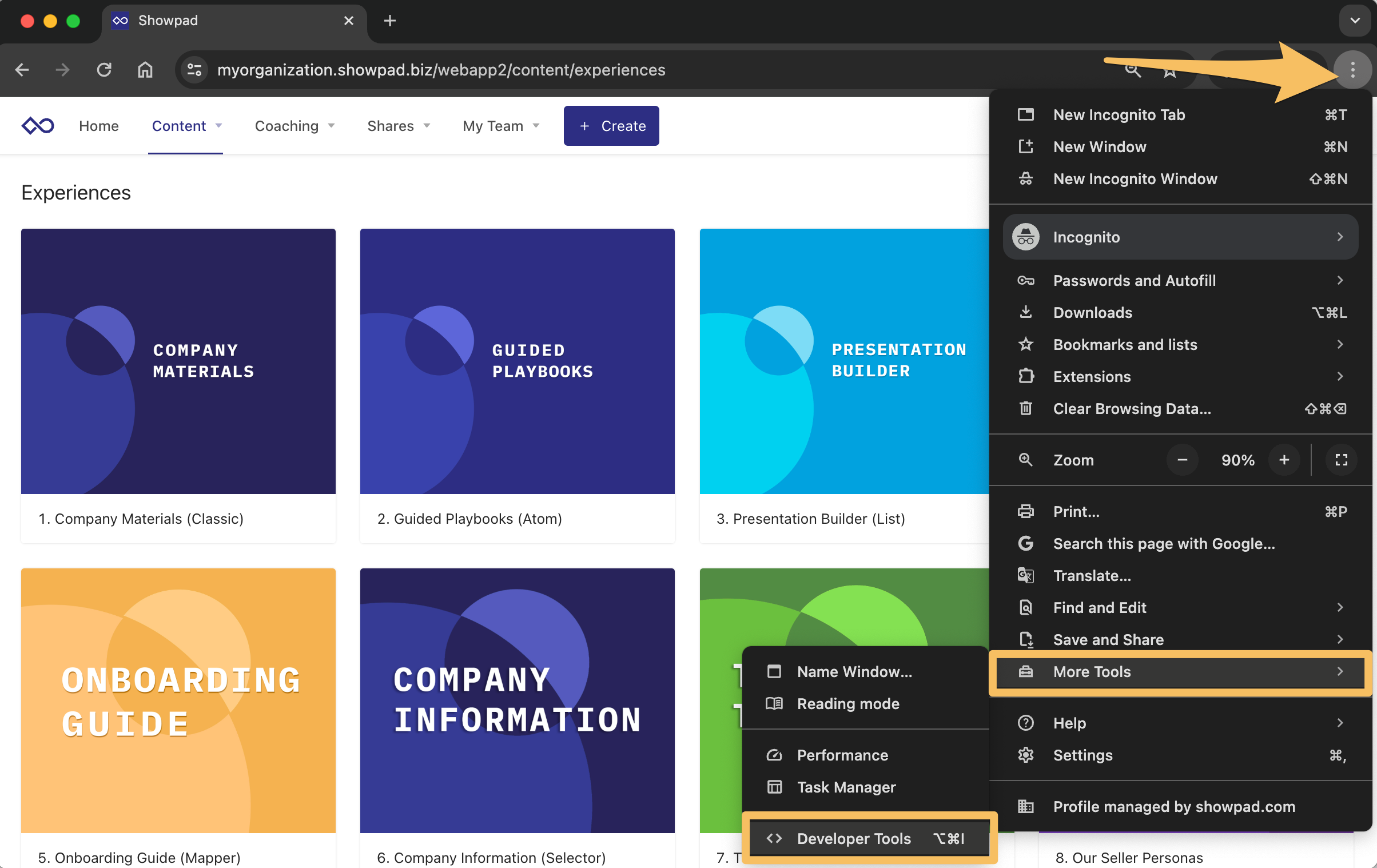Click the zoom magnifier in address bar
Image resolution: width=1377 pixels, height=868 pixels.
(x=1133, y=71)
